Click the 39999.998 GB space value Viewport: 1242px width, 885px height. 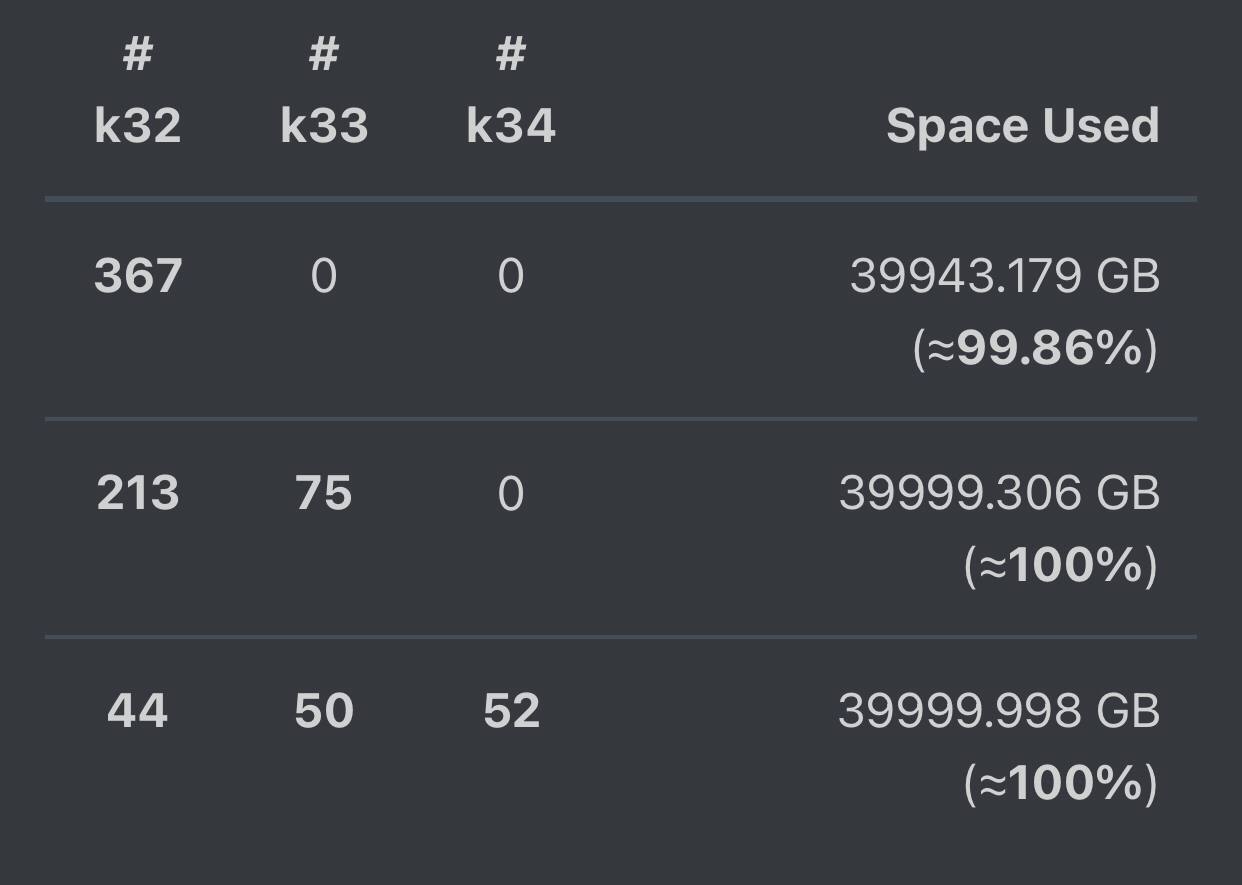[999, 711]
